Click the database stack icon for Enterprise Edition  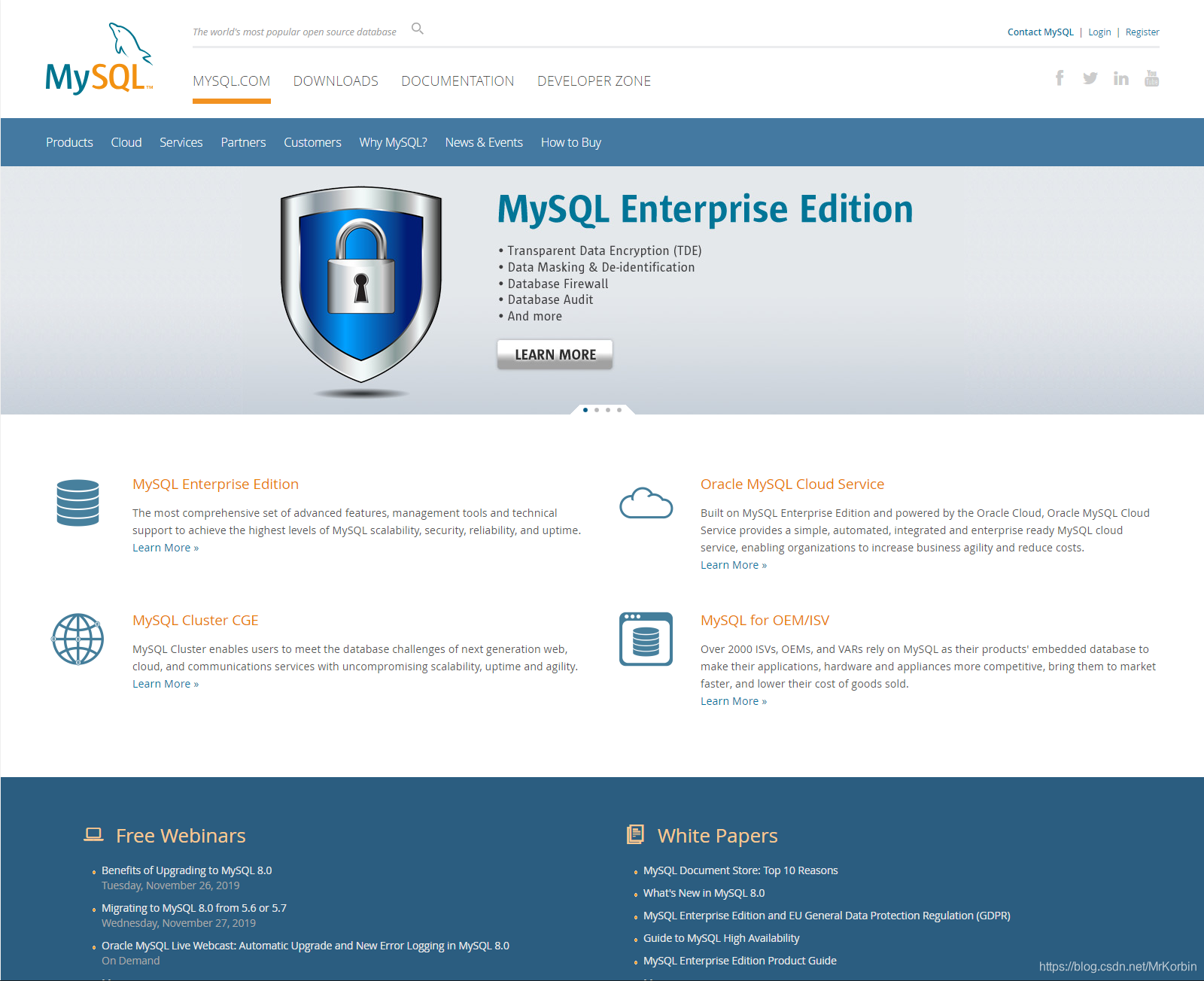click(x=78, y=503)
